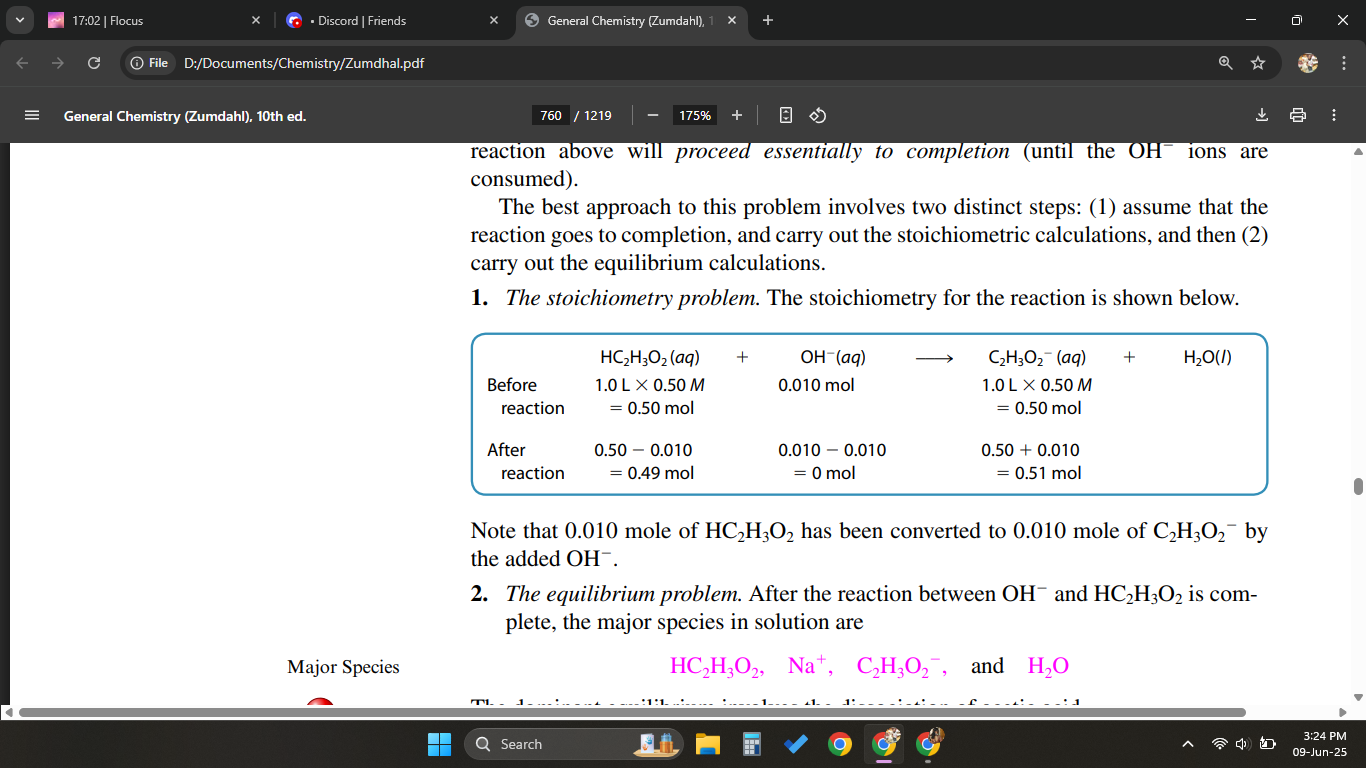Open the blue checkmark To Do app
Viewport: 1366px width, 768px height.
tap(796, 744)
